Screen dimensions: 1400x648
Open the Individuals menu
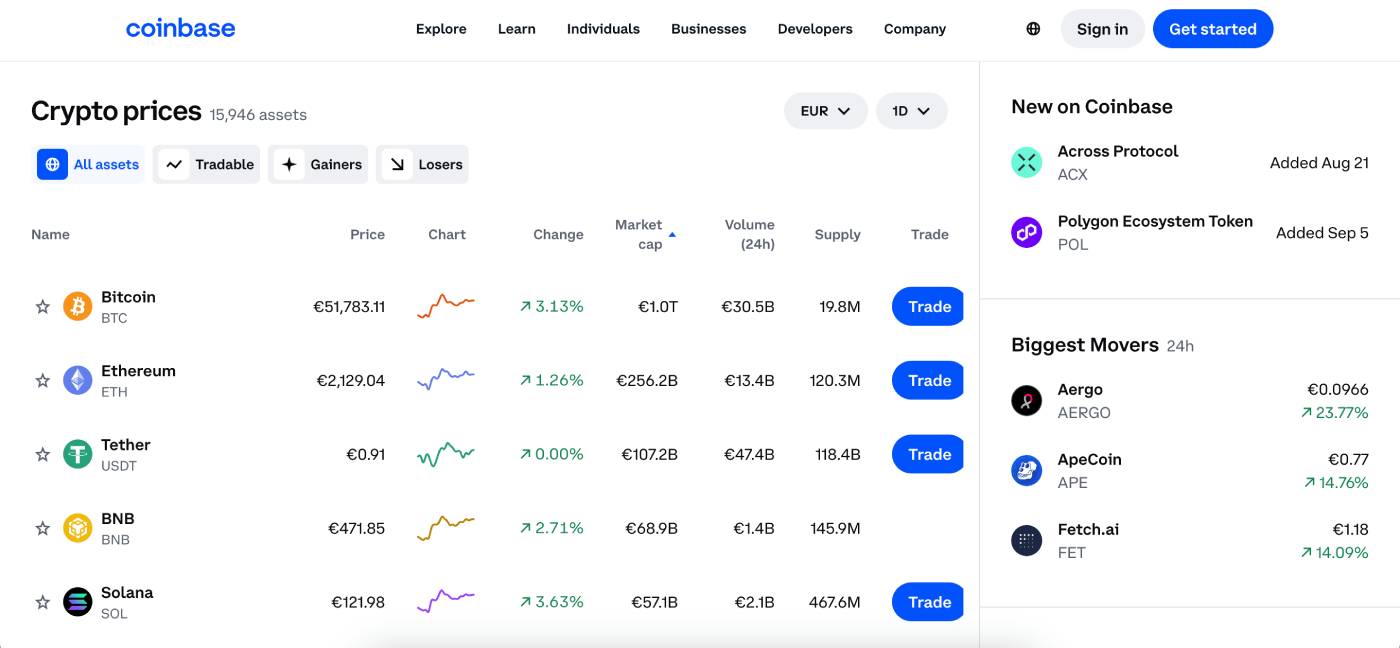click(603, 29)
